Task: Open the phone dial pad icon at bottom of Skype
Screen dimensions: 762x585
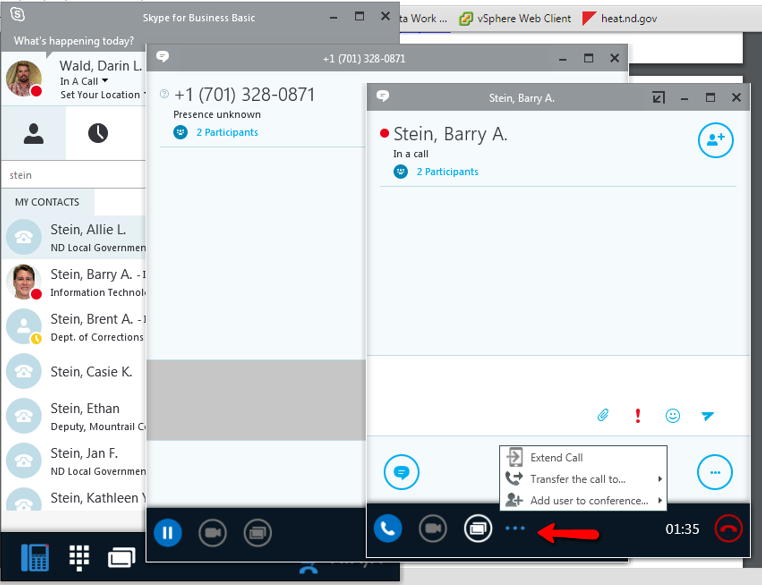Action: coord(35,557)
